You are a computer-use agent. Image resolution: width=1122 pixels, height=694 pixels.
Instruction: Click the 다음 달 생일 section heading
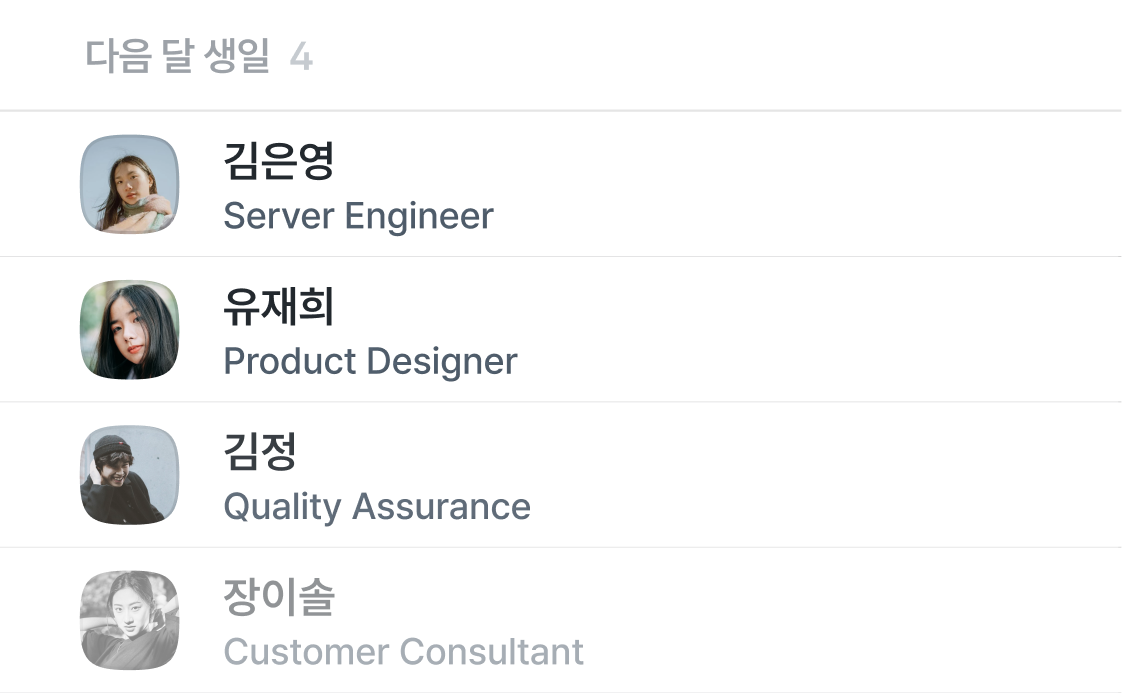tap(178, 57)
